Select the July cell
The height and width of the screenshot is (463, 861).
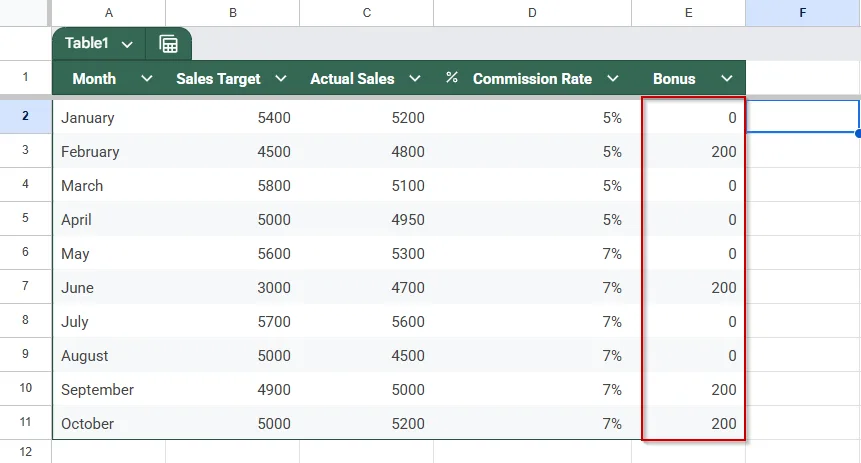click(x=109, y=321)
